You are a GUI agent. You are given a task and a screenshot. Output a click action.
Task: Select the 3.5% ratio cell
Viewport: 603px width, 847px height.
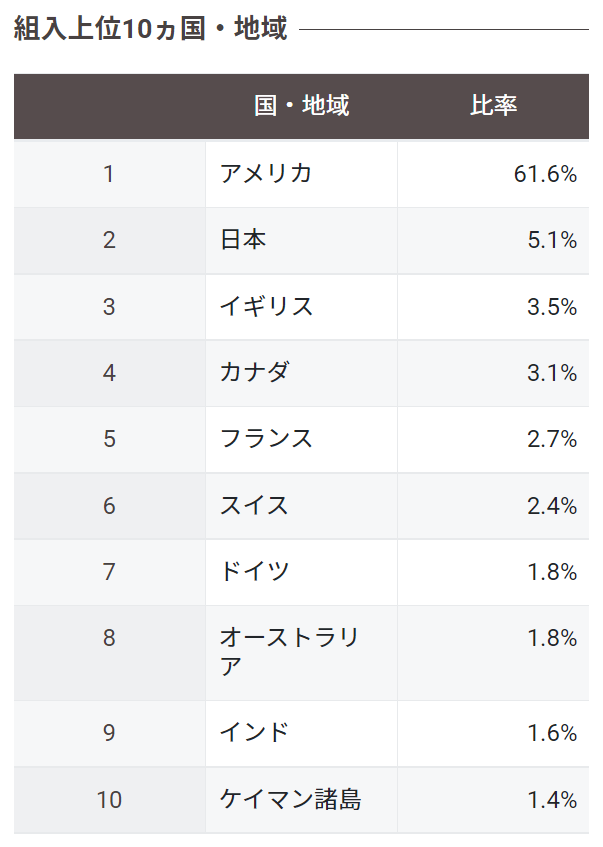493,307
